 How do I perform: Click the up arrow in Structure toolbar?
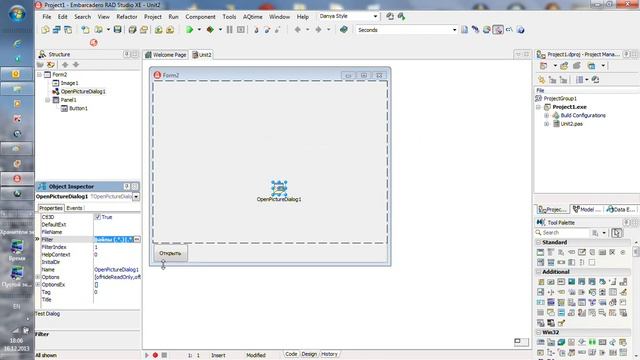(65, 64)
